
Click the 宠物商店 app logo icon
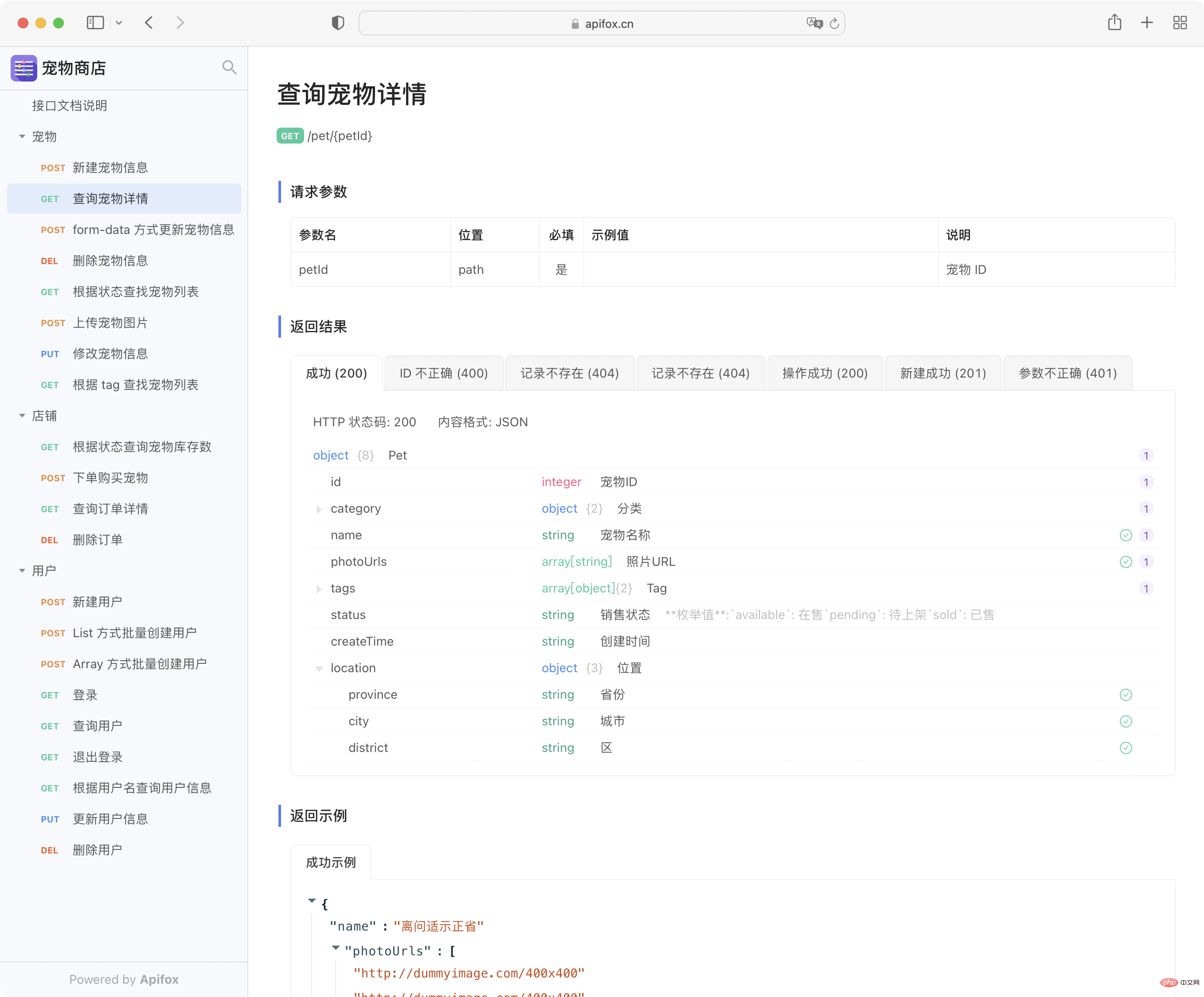point(24,68)
